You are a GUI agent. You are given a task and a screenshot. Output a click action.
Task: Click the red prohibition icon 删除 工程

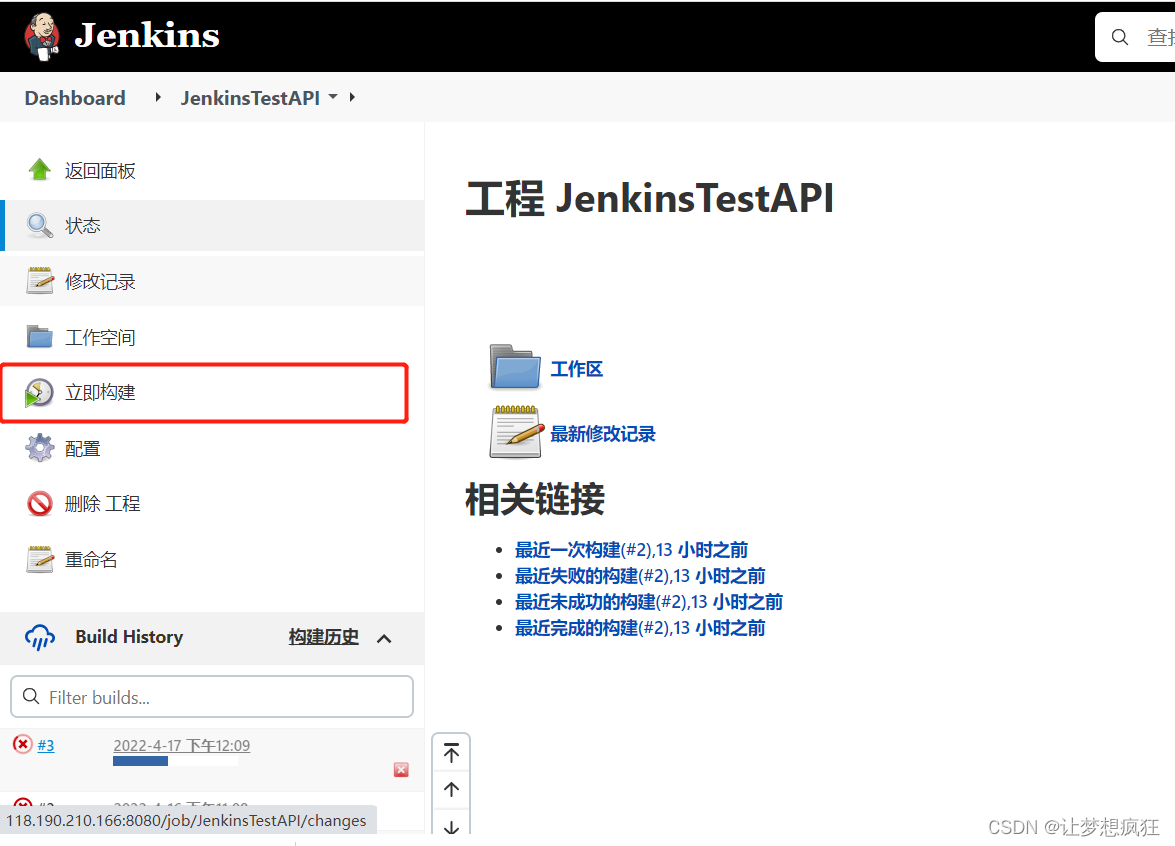click(x=40, y=504)
